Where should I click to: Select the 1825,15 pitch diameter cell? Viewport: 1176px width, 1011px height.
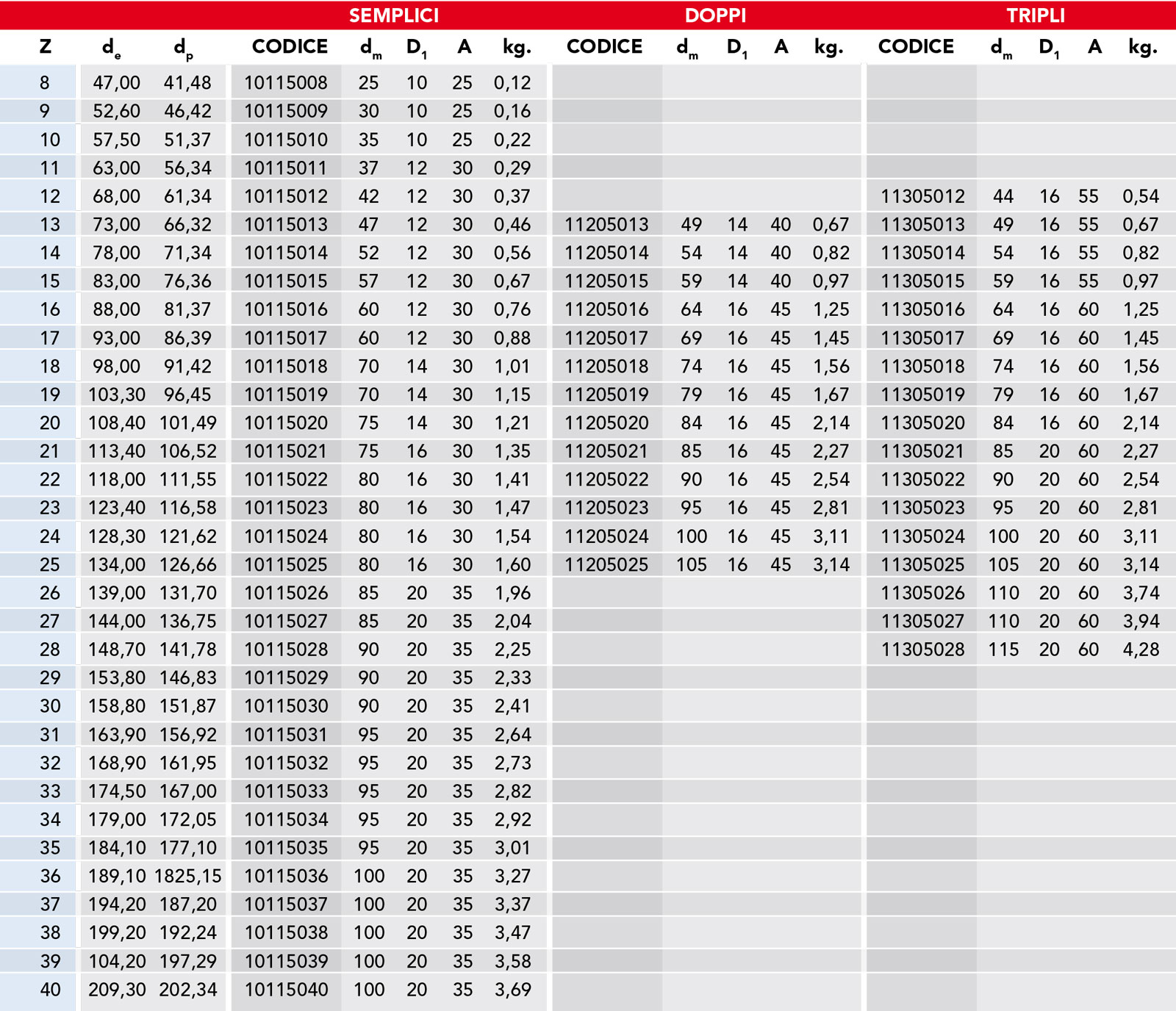click(188, 877)
